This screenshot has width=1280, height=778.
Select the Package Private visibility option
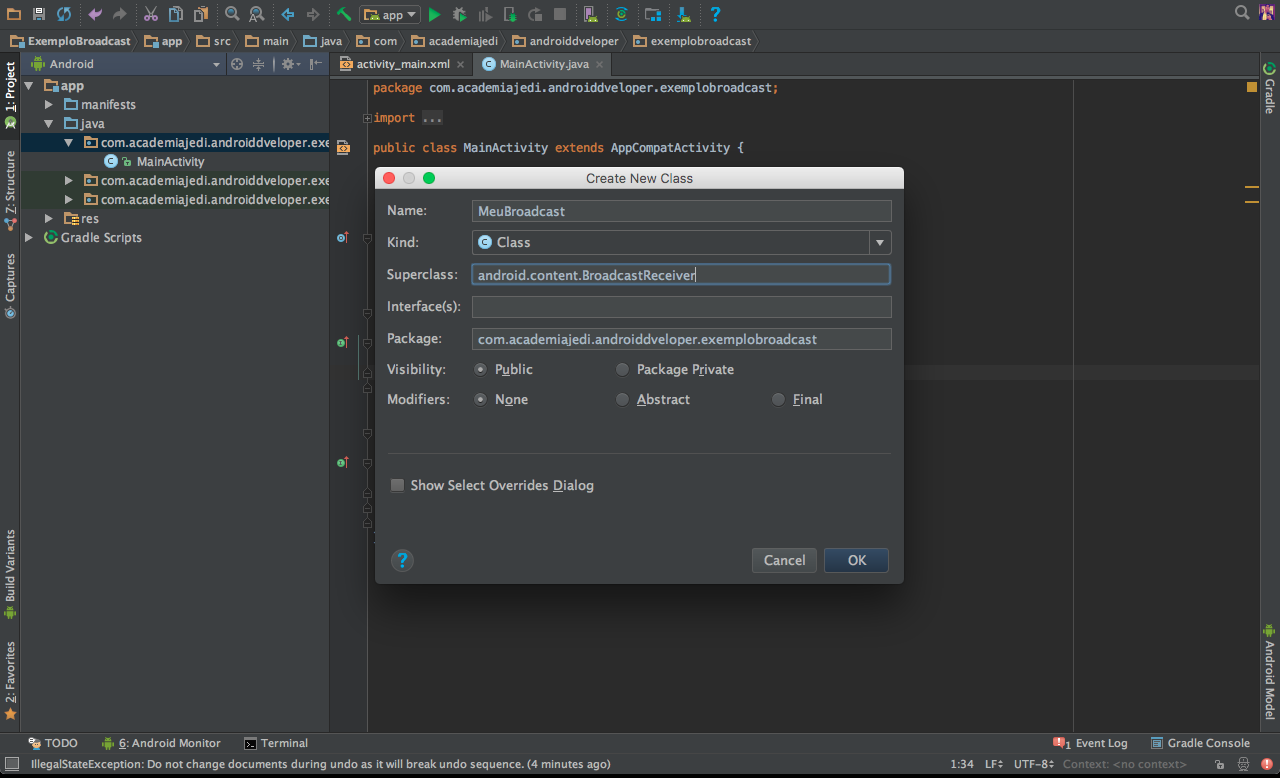[x=622, y=369]
